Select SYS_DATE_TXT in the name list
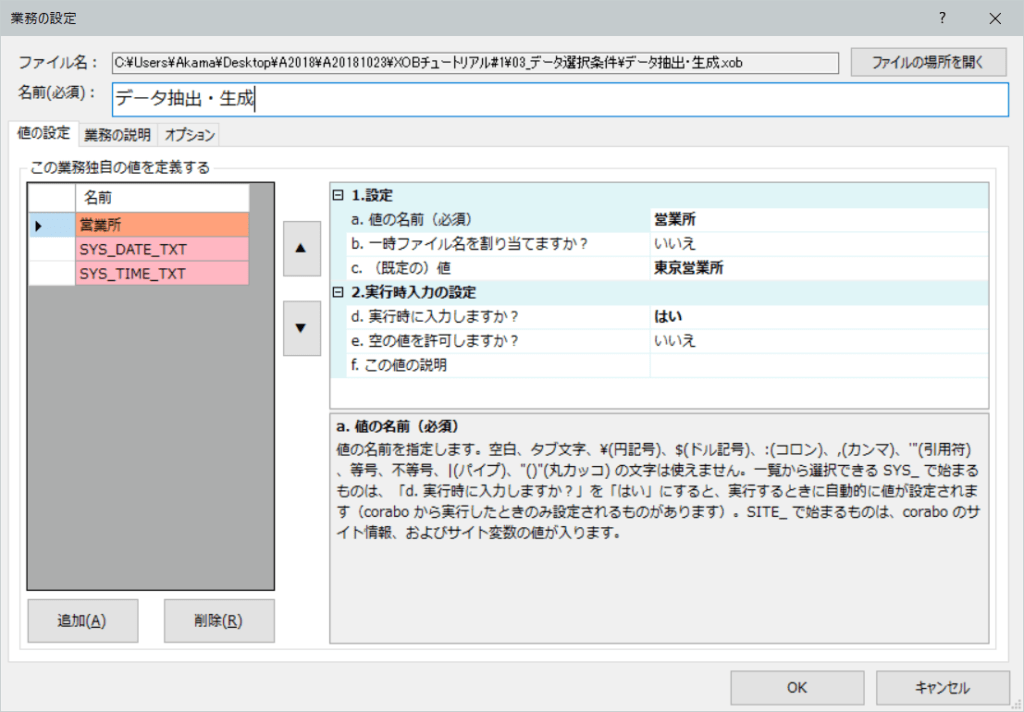 [161, 249]
